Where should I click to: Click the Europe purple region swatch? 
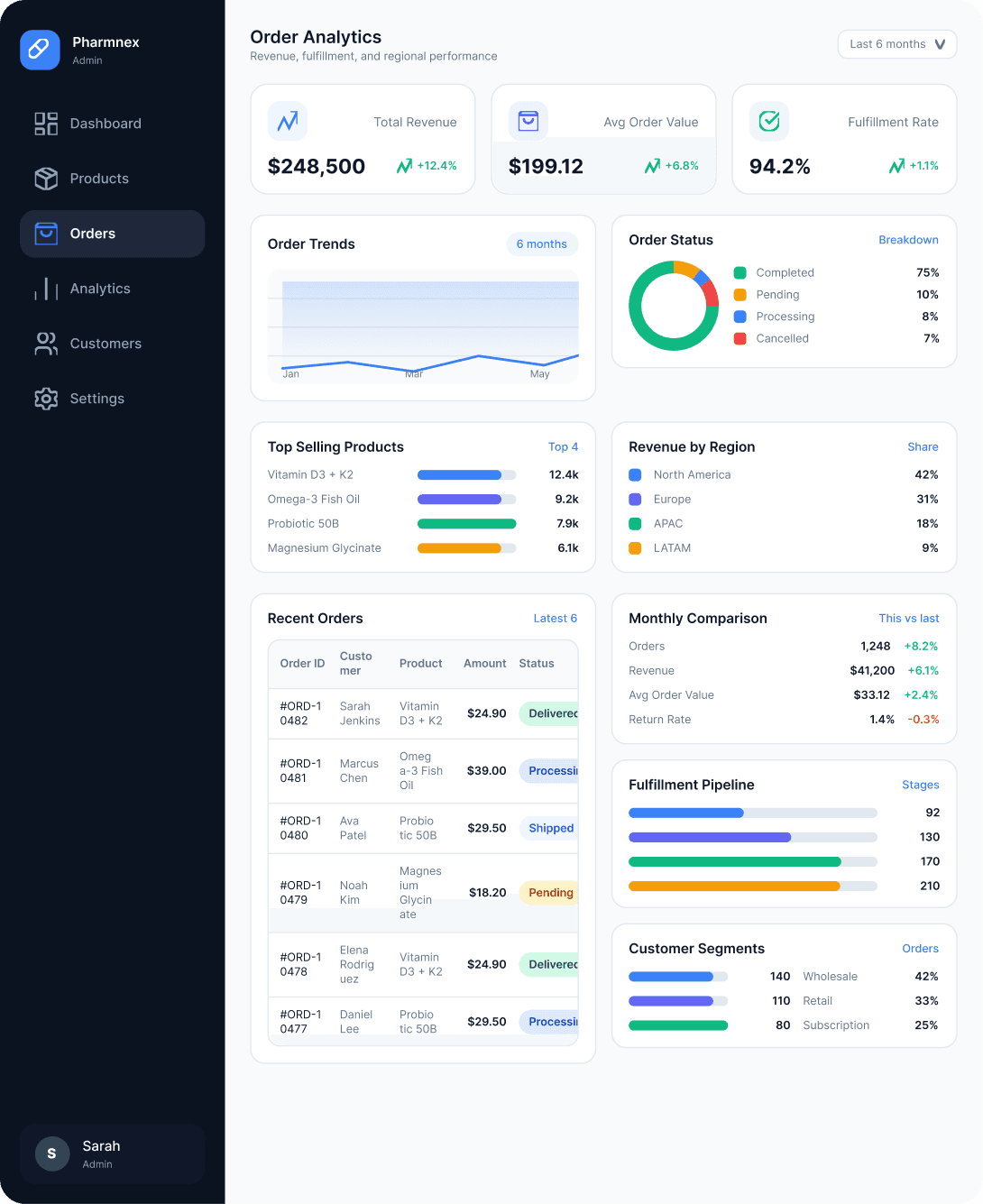(x=635, y=499)
